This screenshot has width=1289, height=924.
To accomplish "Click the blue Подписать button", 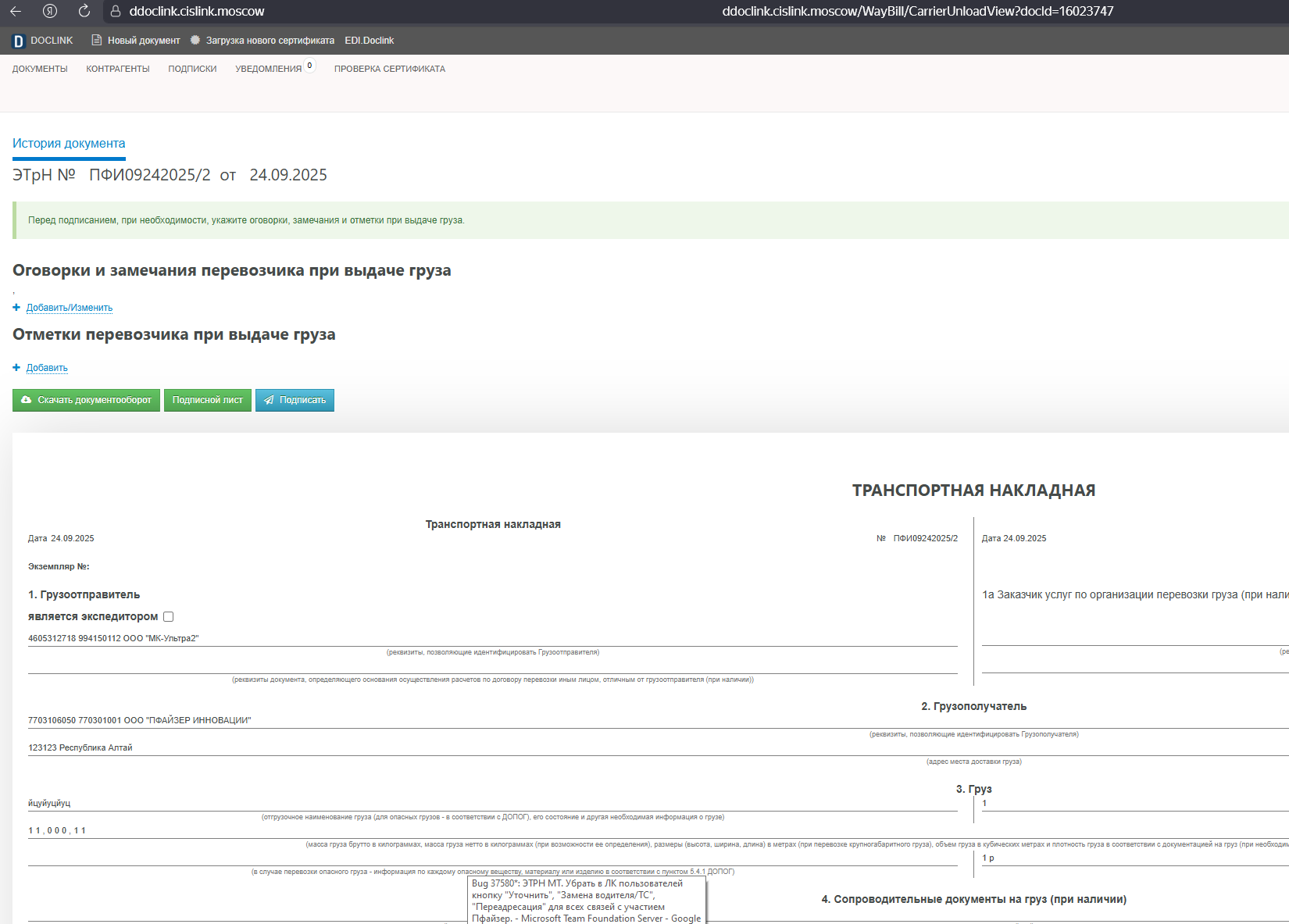I will pos(295,400).
